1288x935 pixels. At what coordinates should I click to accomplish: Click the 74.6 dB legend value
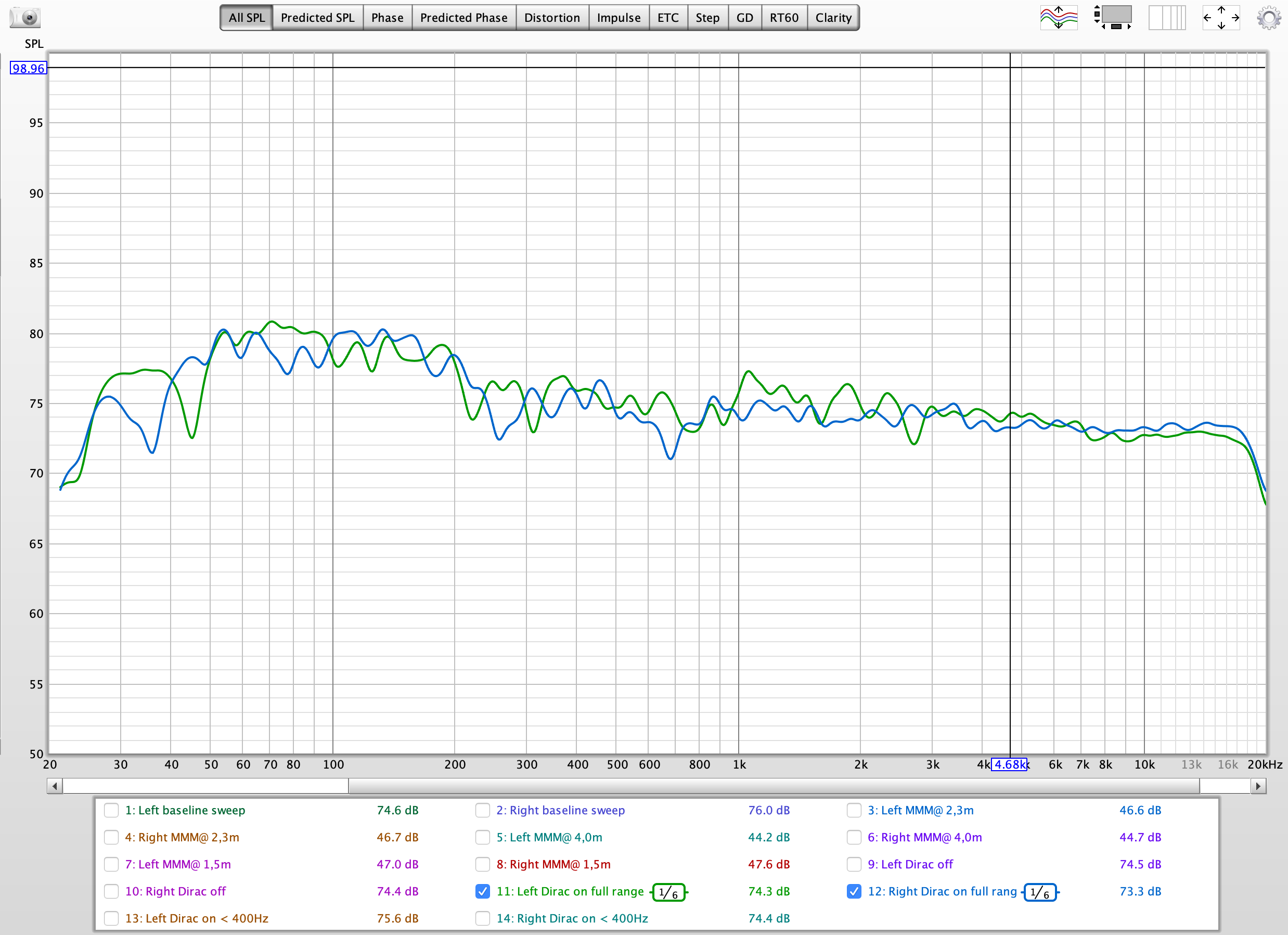click(397, 810)
